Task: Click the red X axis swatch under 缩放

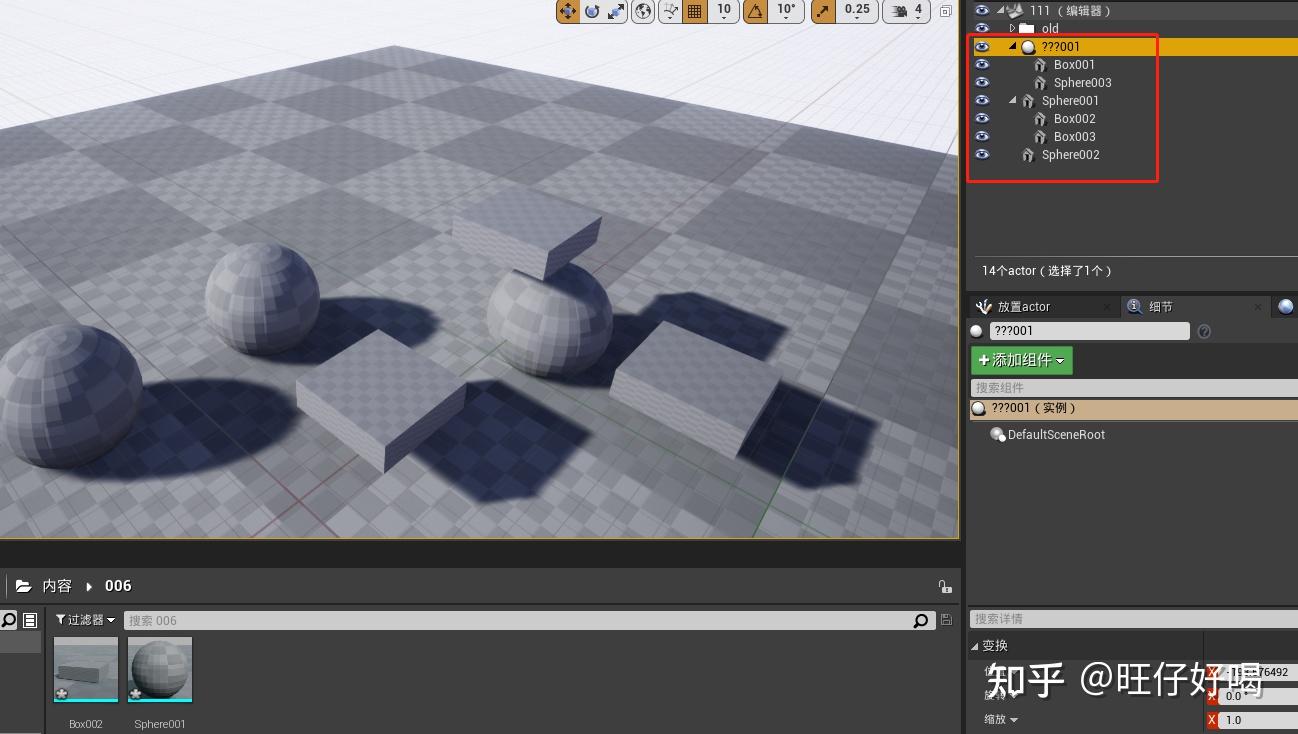Action: click(x=1212, y=719)
